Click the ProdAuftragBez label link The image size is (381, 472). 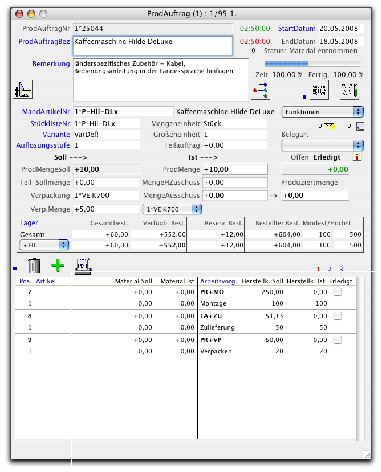pyautogui.click(x=44, y=42)
